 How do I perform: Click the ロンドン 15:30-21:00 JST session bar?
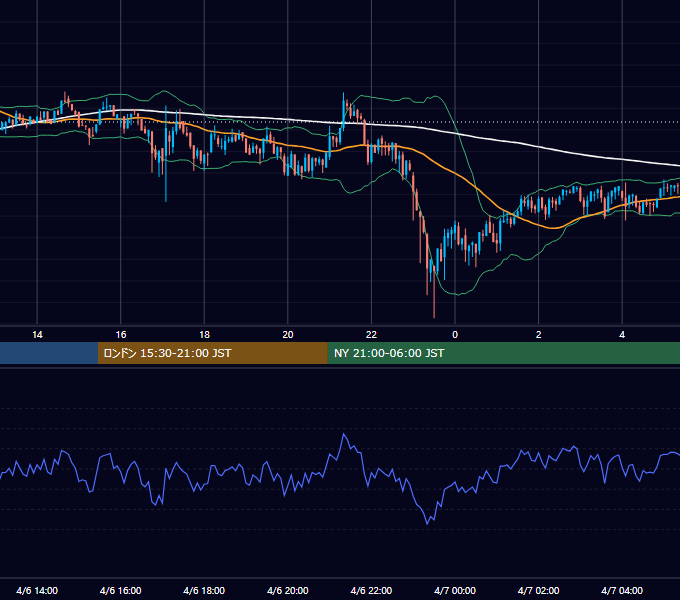click(212, 353)
